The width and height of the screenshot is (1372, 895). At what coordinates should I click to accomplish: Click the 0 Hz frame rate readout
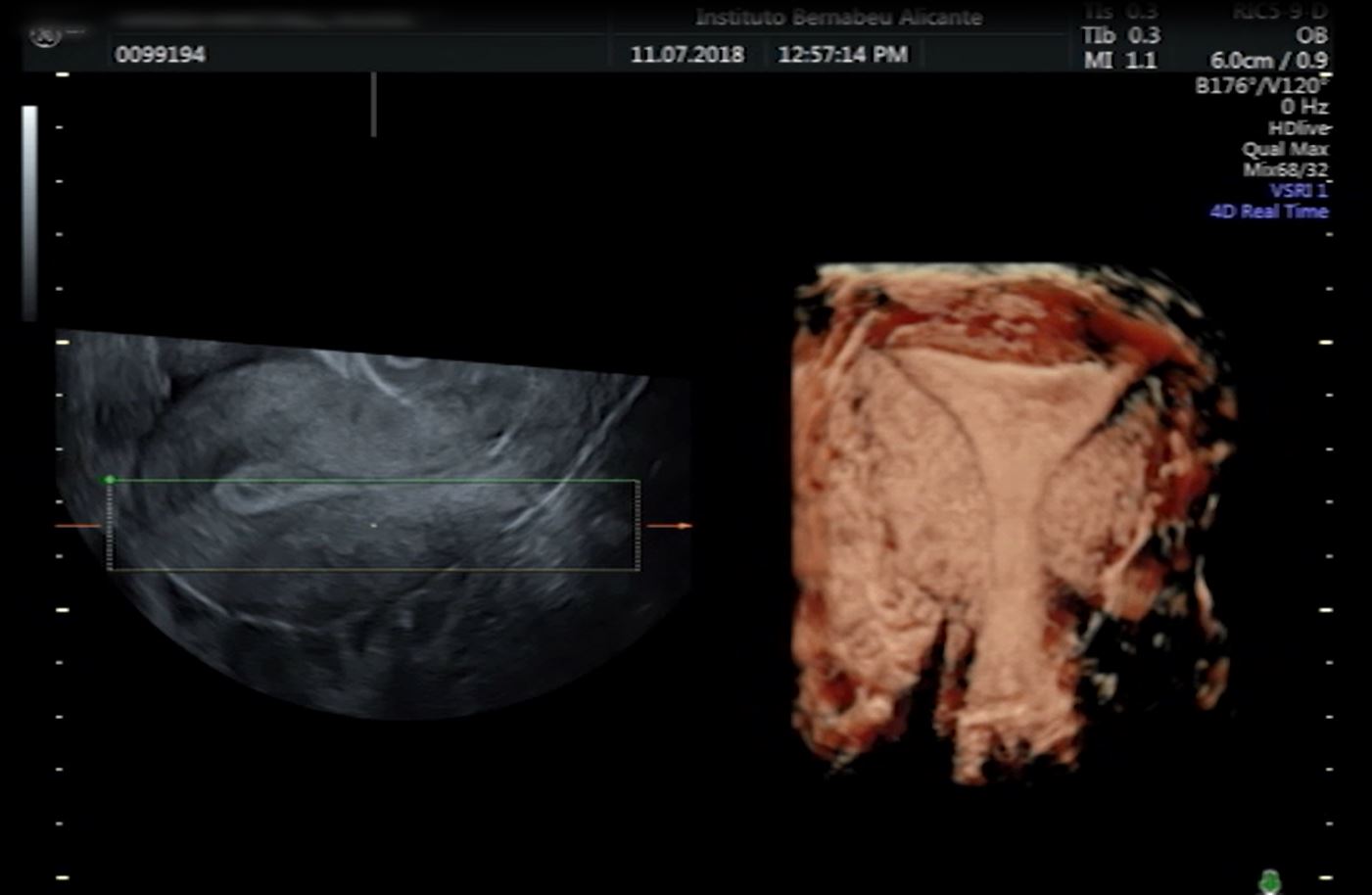click(1306, 106)
